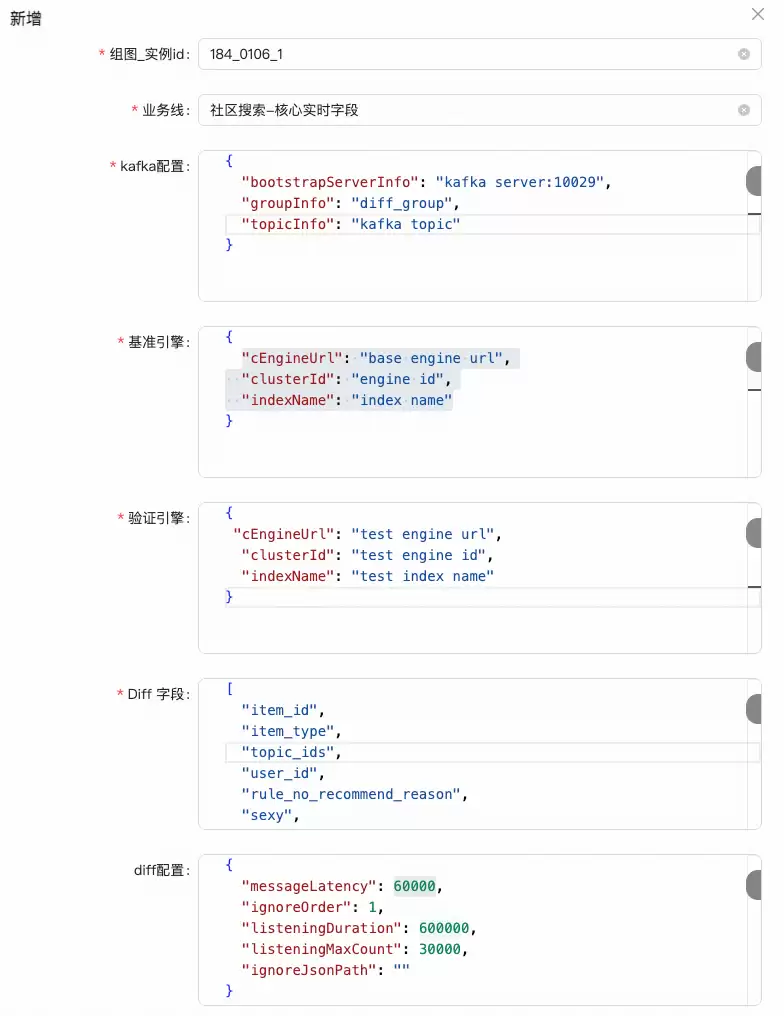The height and width of the screenshot is (1016, 784).
Task: Clear the 业务线 field value
Action: click(x=744, y=110)
